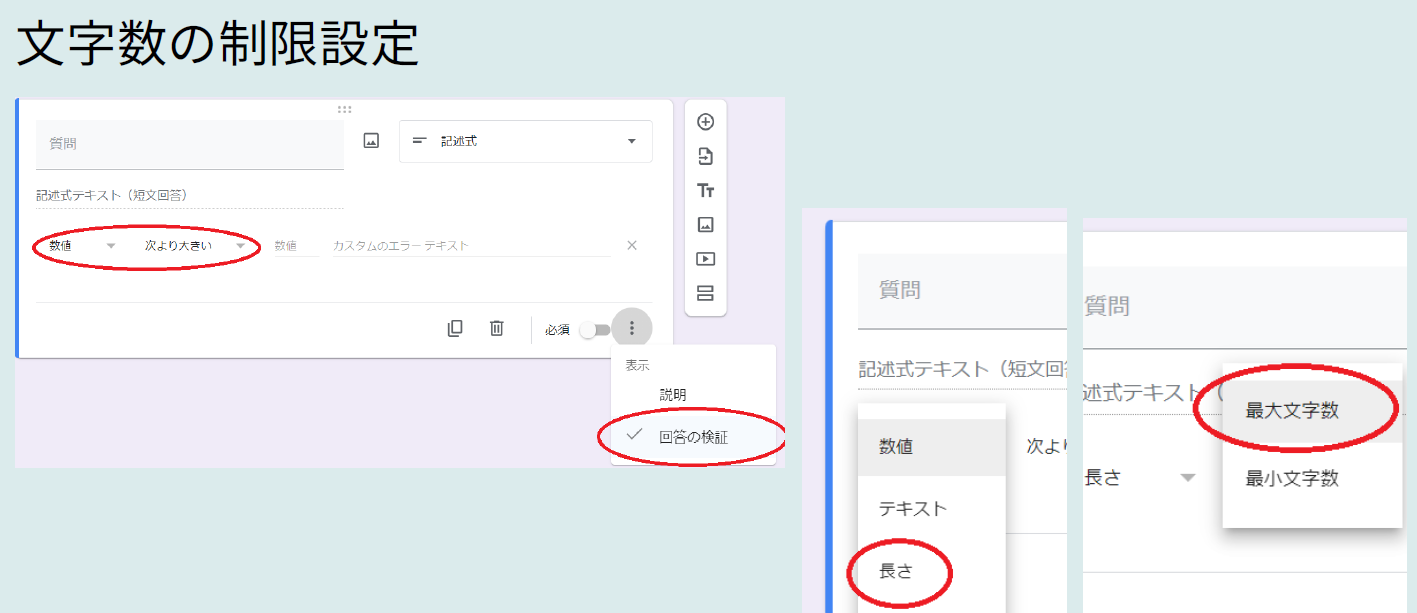Add title and description with Tt icon

[x=705, y=191]
